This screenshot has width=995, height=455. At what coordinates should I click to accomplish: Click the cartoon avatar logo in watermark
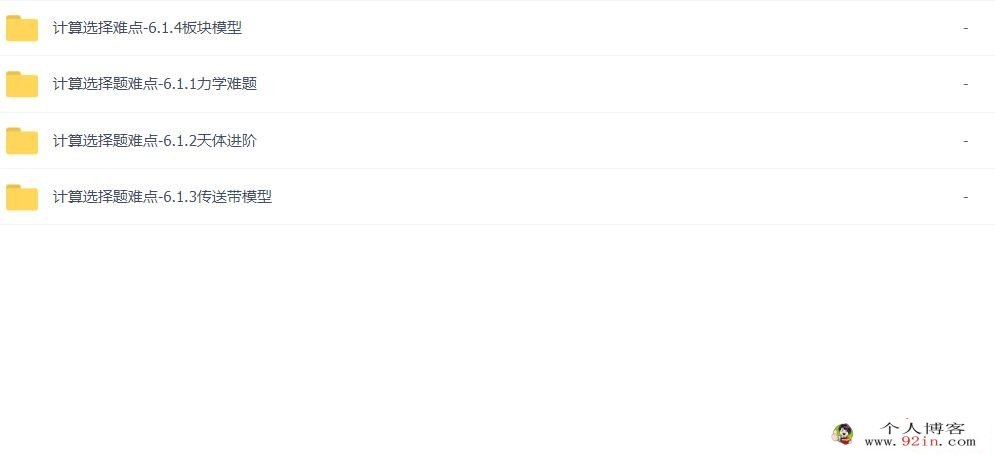843,434
